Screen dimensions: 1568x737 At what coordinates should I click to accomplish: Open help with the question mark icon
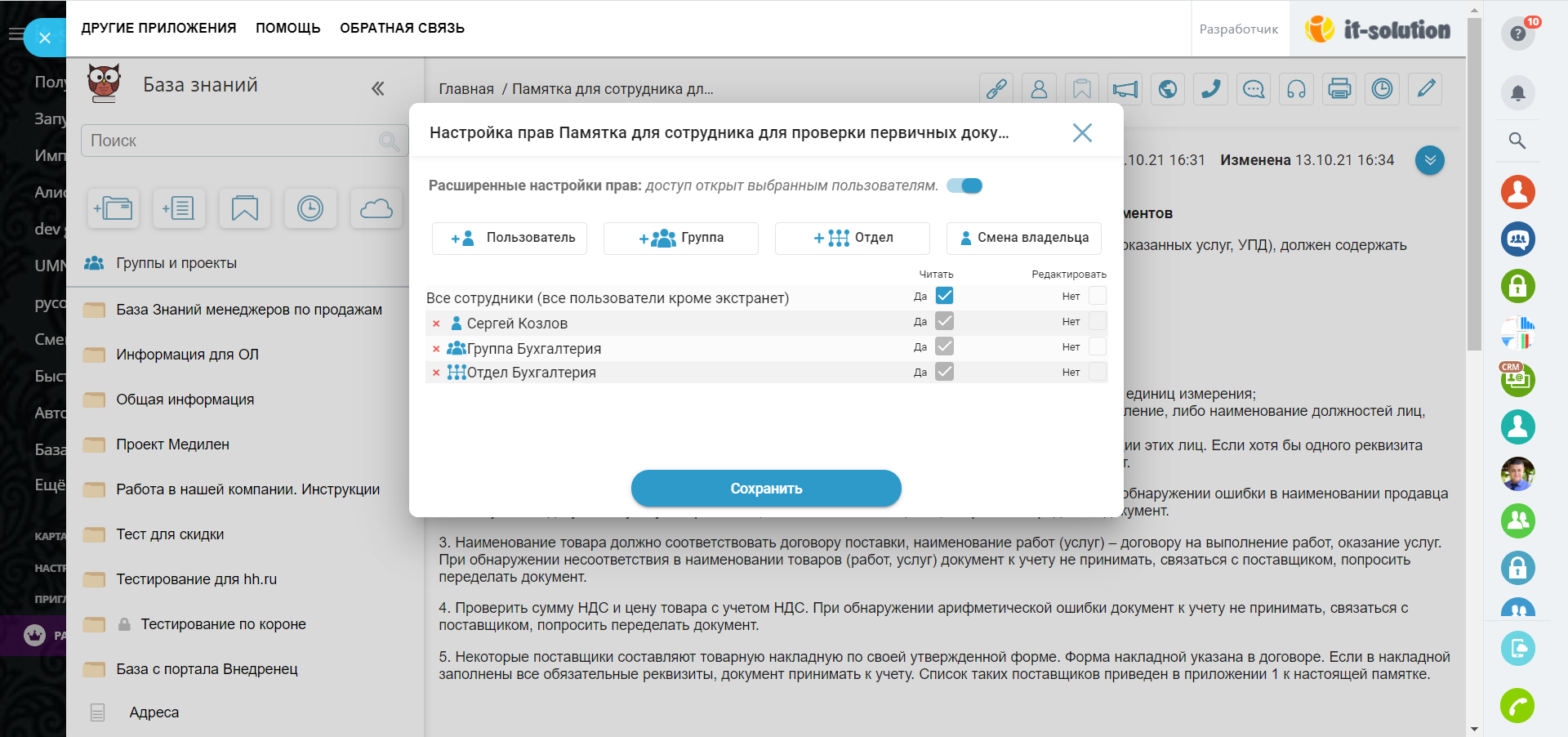(x=1518, y=33)
